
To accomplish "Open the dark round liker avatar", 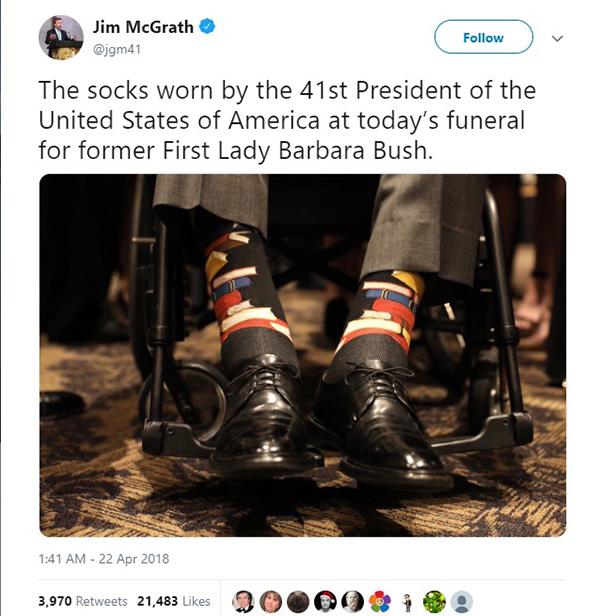I will pos(298,601).
